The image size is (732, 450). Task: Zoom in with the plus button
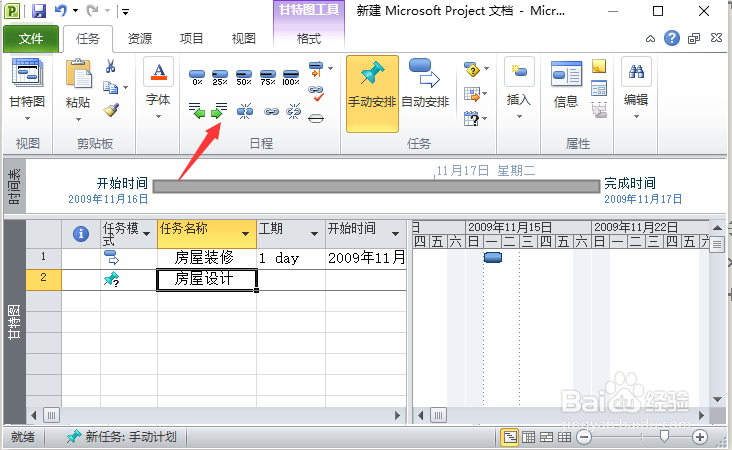pyautogui.click(x=700, y=437)
